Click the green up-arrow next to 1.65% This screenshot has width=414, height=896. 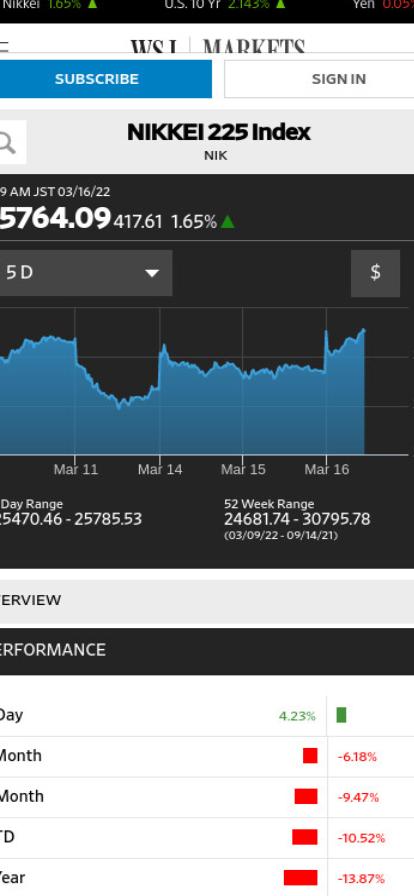pyautogui.click(x=228, y=221)
